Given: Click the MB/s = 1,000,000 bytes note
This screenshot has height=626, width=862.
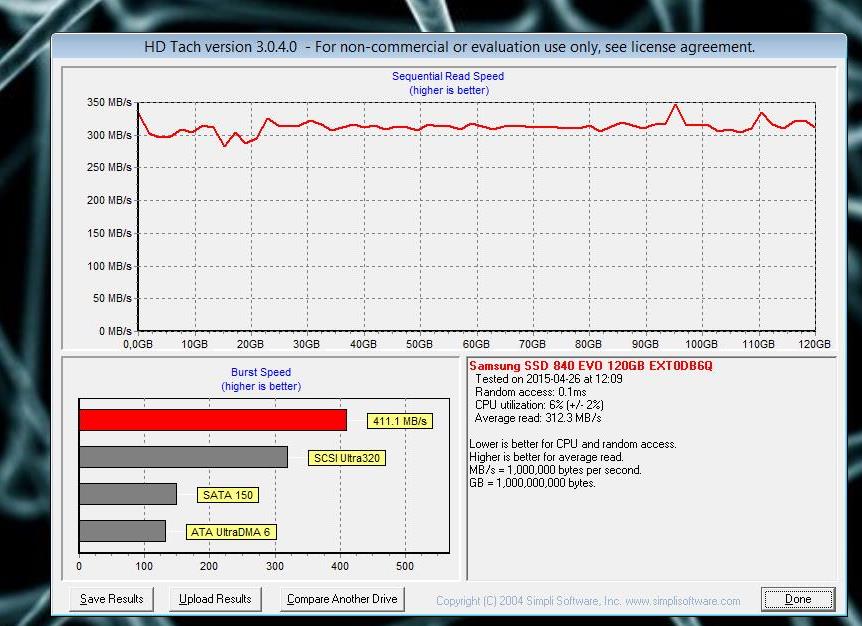Looking at the screenshot, I should (555, 470).
